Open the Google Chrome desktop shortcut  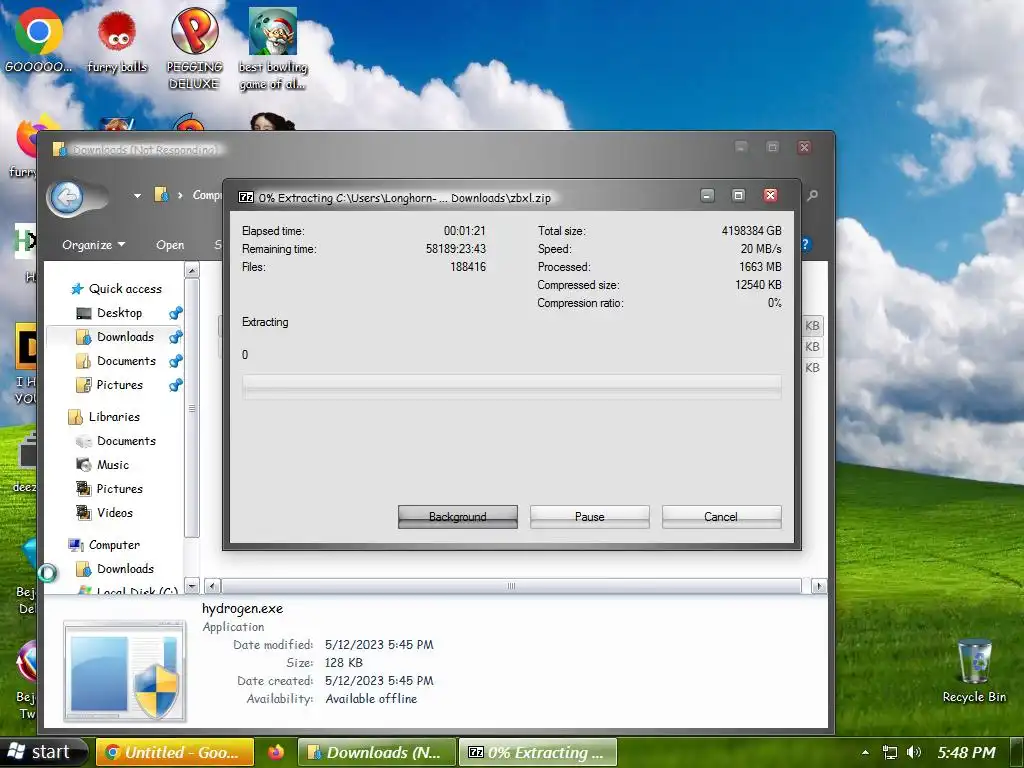click(38, 39)
